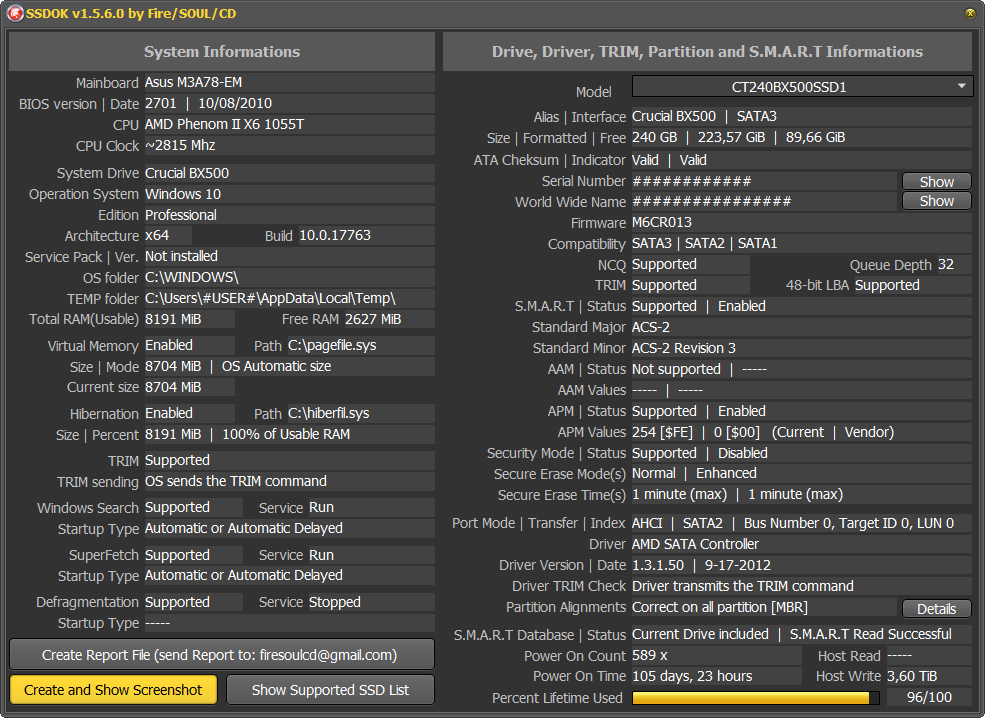Select 100% of Usable RAM value
Viewport: 985px width, 718px height.
click(286, 434)
